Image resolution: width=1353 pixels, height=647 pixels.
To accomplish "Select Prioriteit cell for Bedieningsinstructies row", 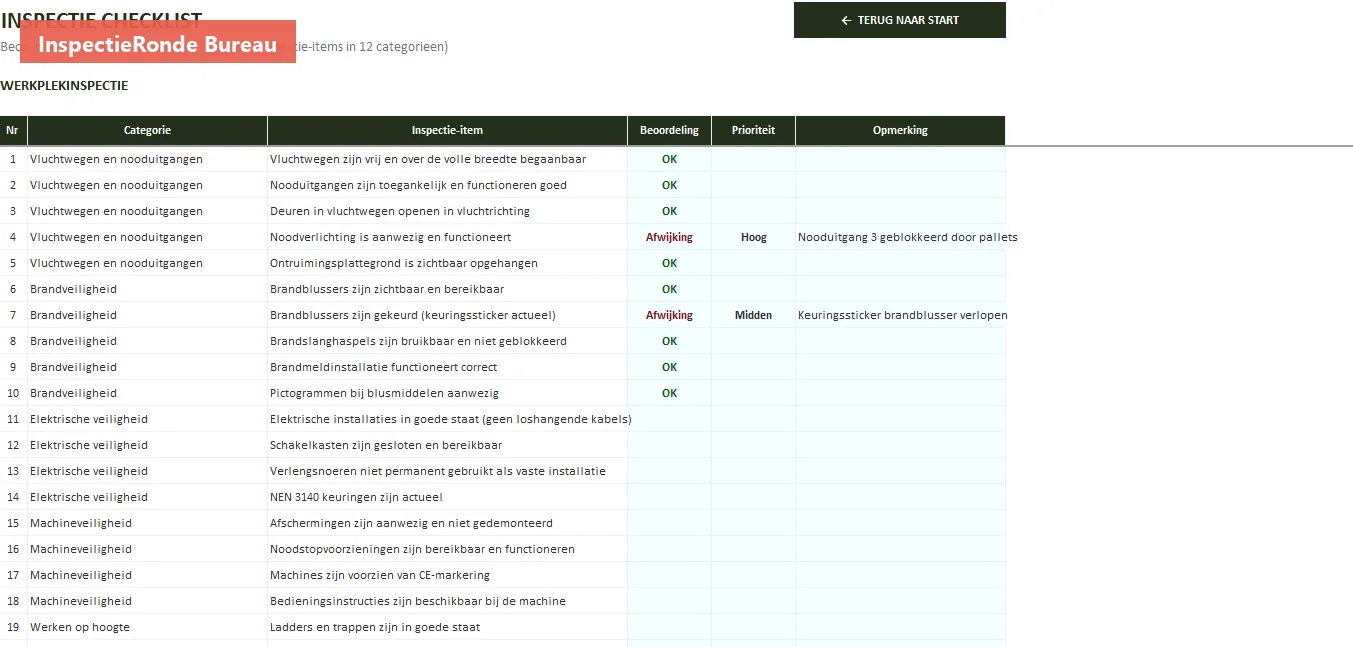I will pyautogui.click(x=753, y=601).
